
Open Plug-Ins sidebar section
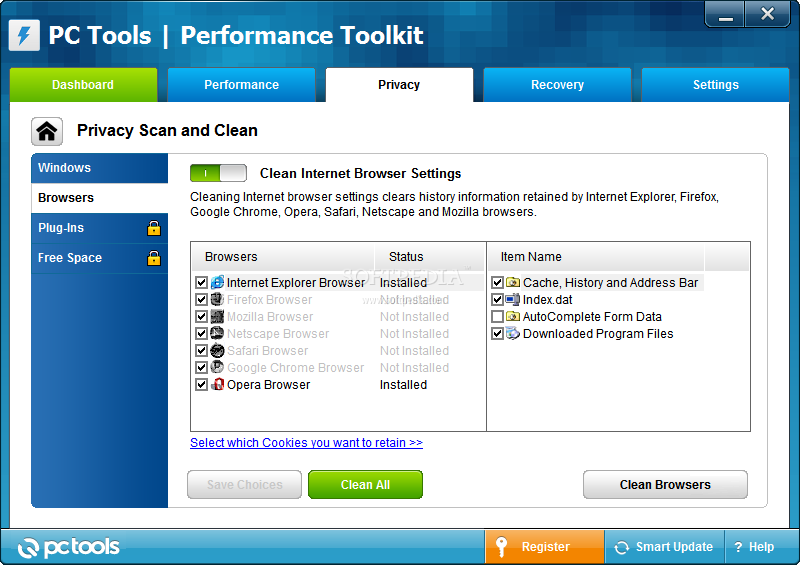tap(99, 228)
